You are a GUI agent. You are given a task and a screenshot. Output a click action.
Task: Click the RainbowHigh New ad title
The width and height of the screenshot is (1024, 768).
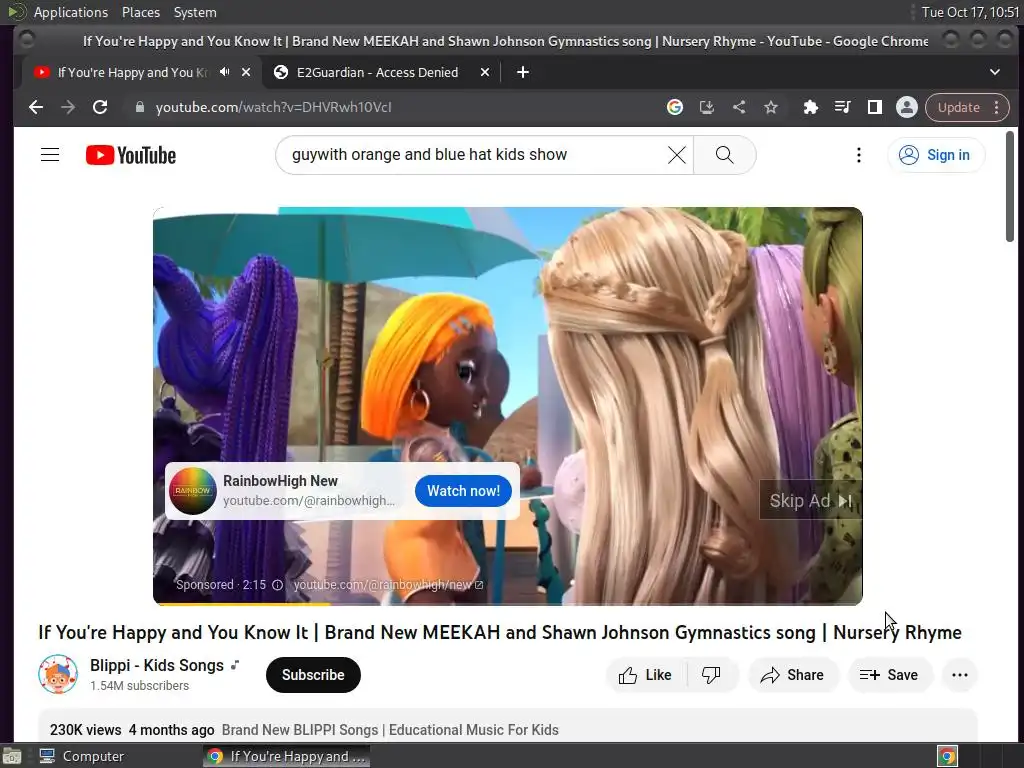click(x=280, y=481)
